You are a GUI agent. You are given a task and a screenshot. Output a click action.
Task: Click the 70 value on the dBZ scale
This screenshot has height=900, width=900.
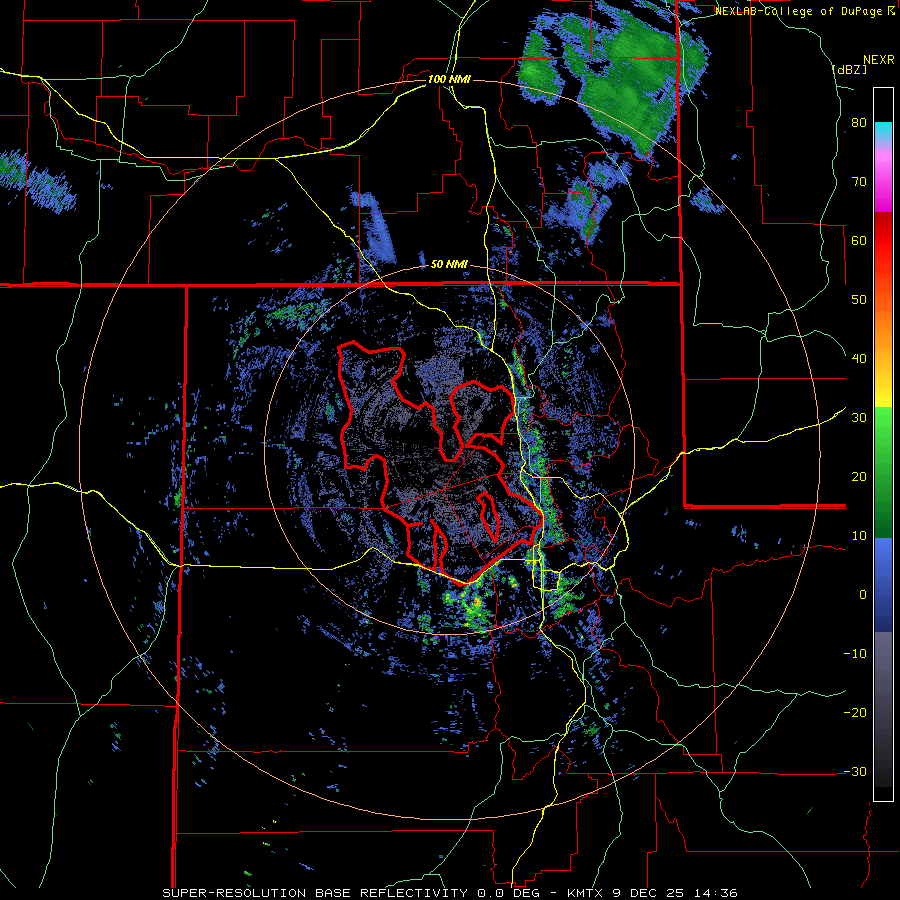(859, 181)
